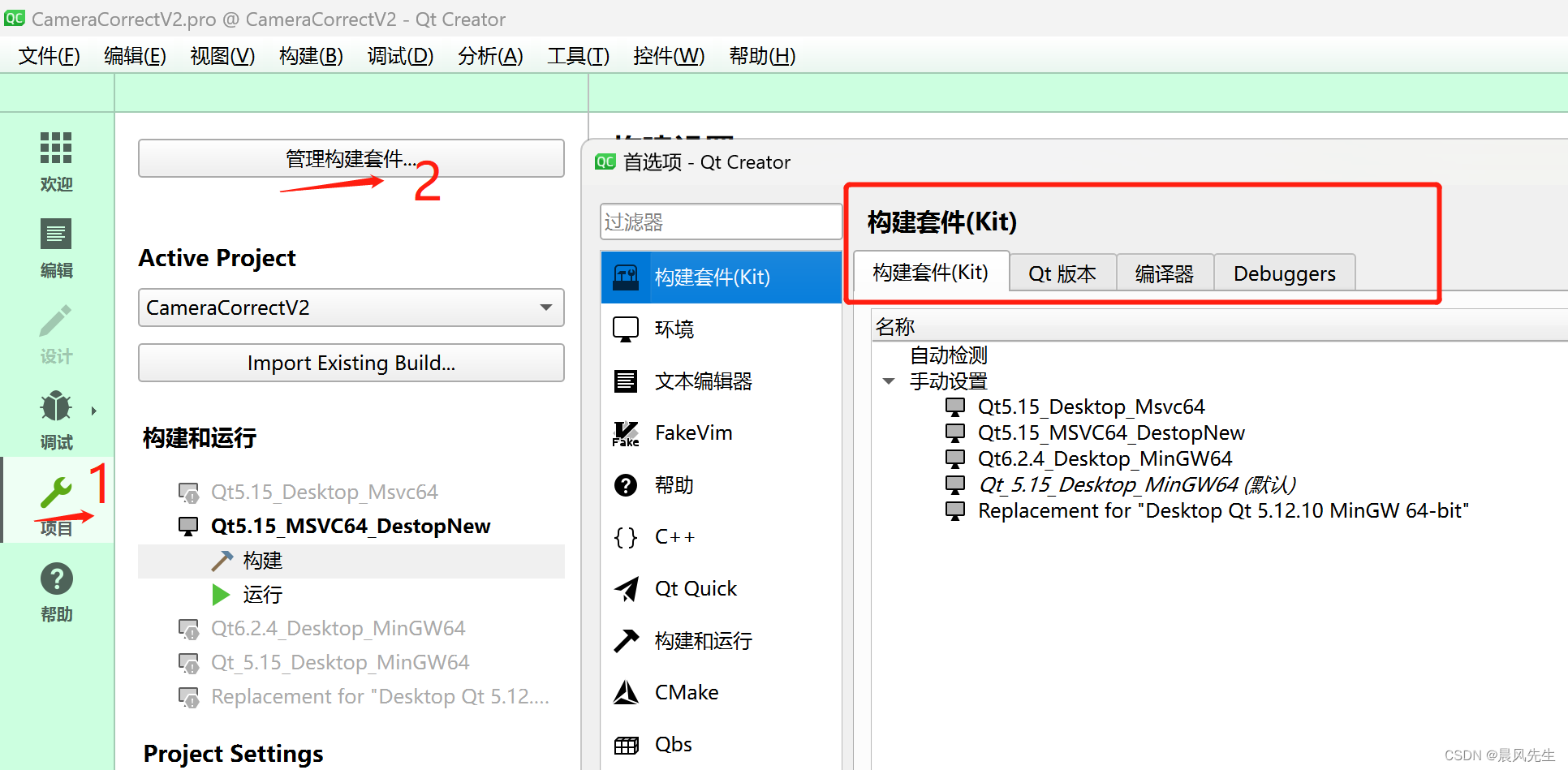The width and height of the screenshot is (1568, 770).
Task: Open FakeVim settings category
Action: click(x=722, y=433)
